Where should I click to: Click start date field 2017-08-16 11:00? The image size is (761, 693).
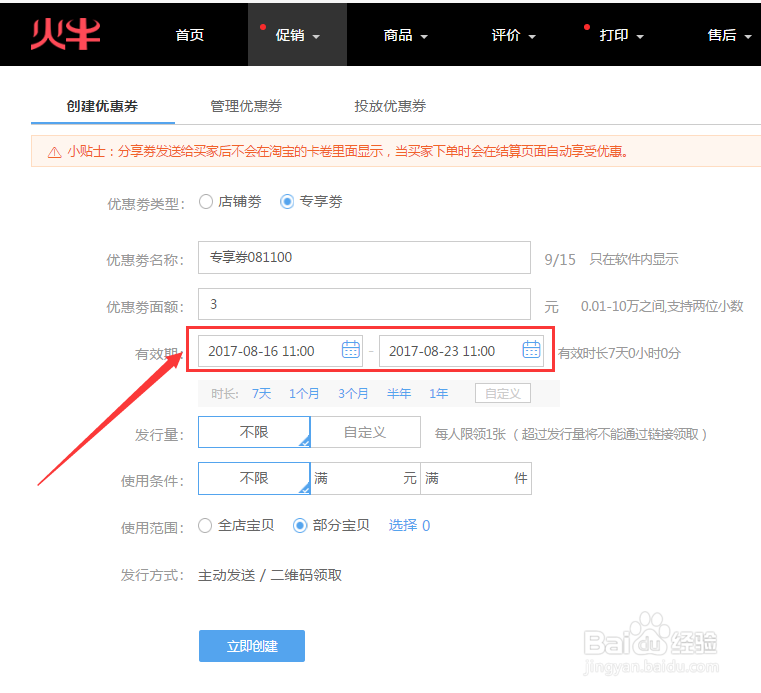click(280, 351)
